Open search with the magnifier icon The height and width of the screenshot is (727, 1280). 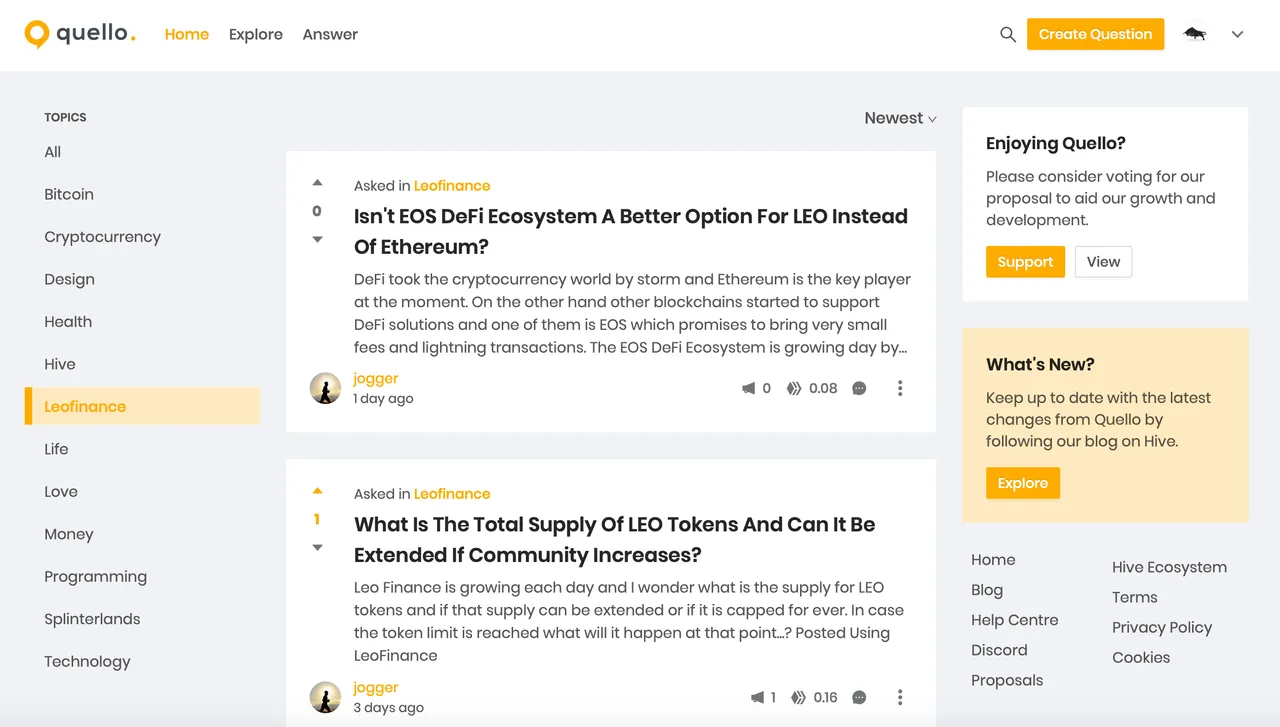tap(1008, 34)
